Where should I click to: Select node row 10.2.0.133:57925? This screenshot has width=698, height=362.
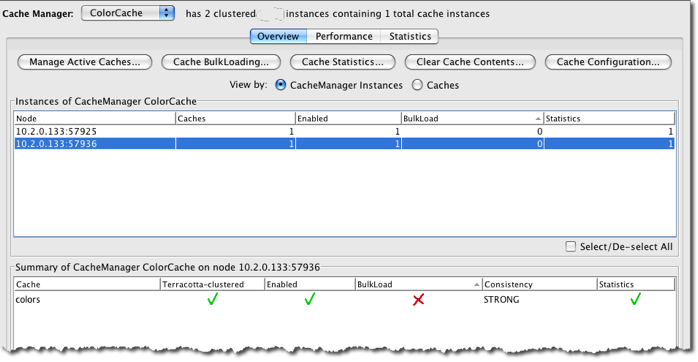point(344,131)
